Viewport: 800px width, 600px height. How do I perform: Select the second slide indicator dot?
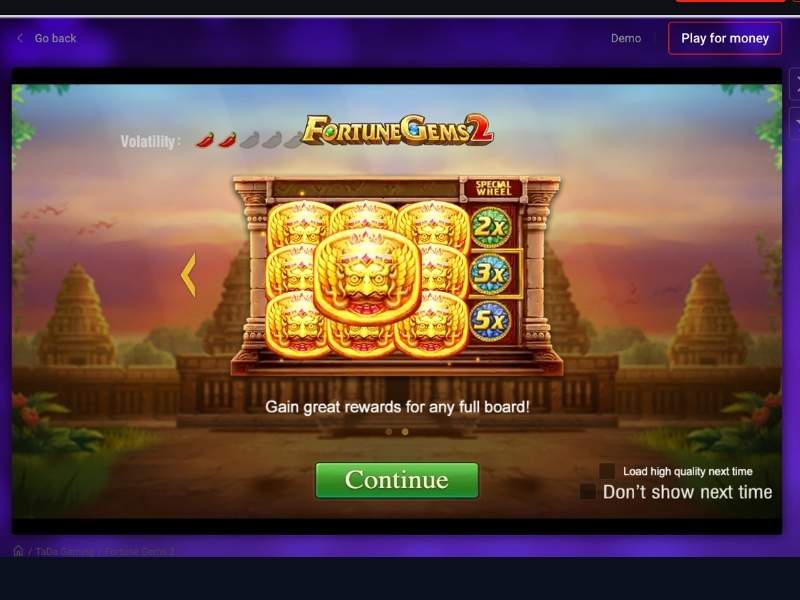405,432
